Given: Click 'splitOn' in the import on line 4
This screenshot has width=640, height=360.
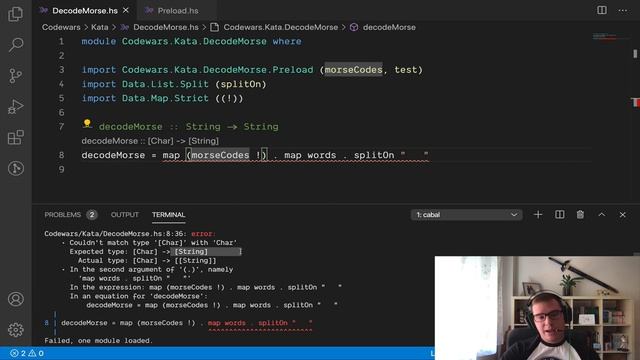Looking at the screenshot, I should [x=241, y=84].
